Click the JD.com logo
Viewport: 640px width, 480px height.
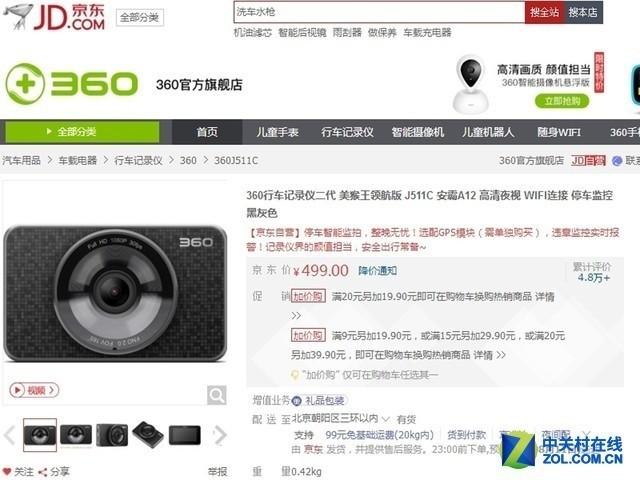pos(54,17)
